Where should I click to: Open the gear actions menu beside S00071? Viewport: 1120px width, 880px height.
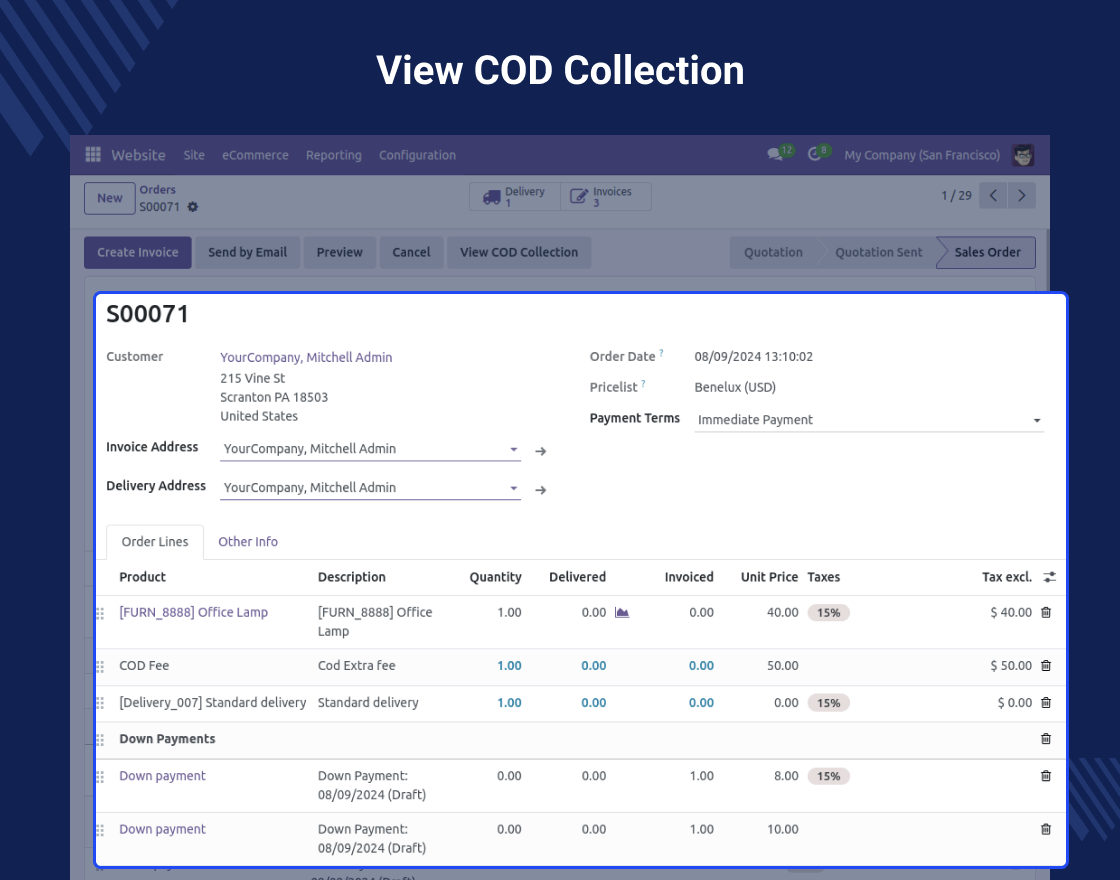point(193,206)
